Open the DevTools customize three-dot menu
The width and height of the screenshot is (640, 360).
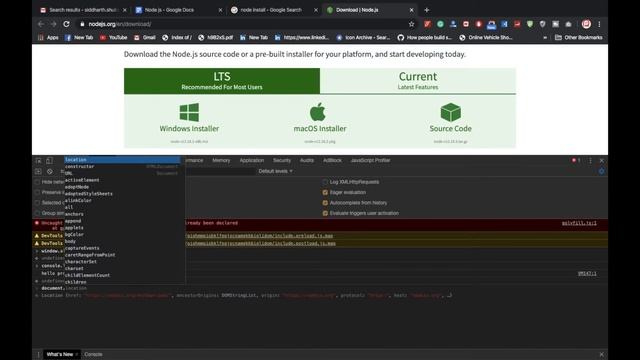[590, 160]
